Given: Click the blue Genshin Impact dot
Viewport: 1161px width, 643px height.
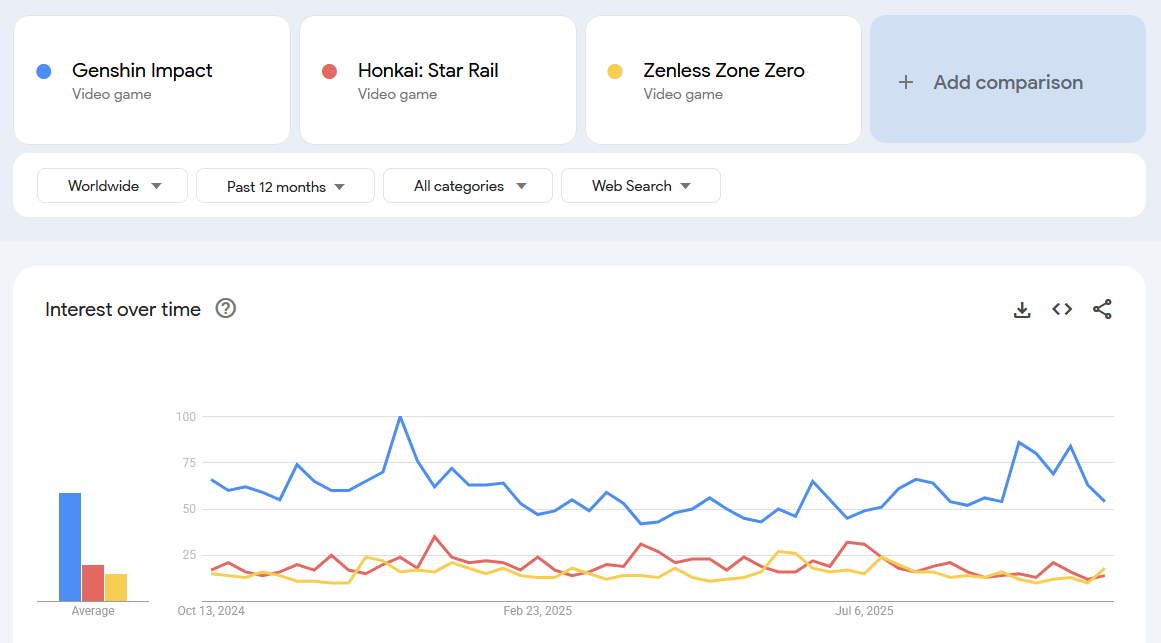Looking at the screenshot, I should coord(44,71).
